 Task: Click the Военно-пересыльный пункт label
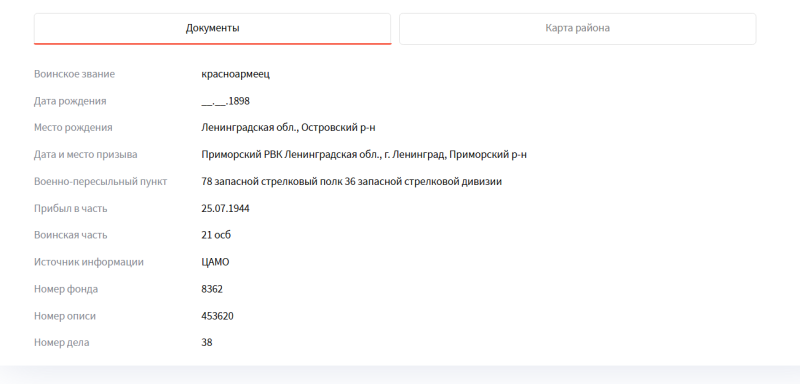[101, 182]
